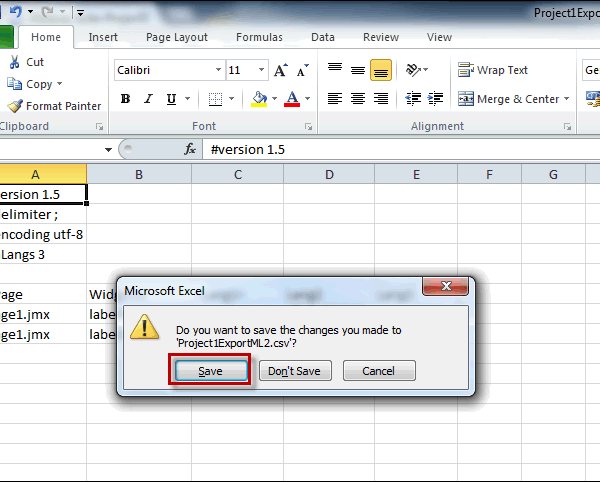Choose Don't Save in the dialog

(x=295, y=370)
